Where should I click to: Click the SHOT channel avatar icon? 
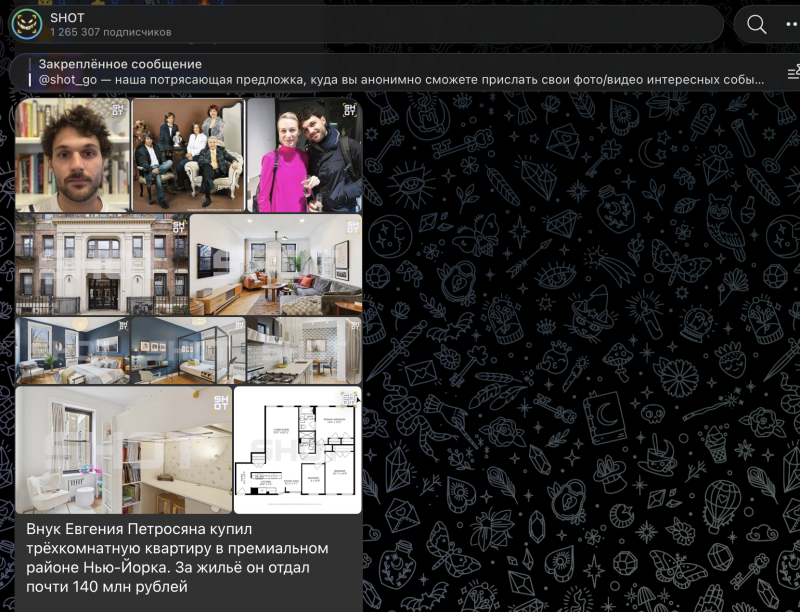pos(27,24)
